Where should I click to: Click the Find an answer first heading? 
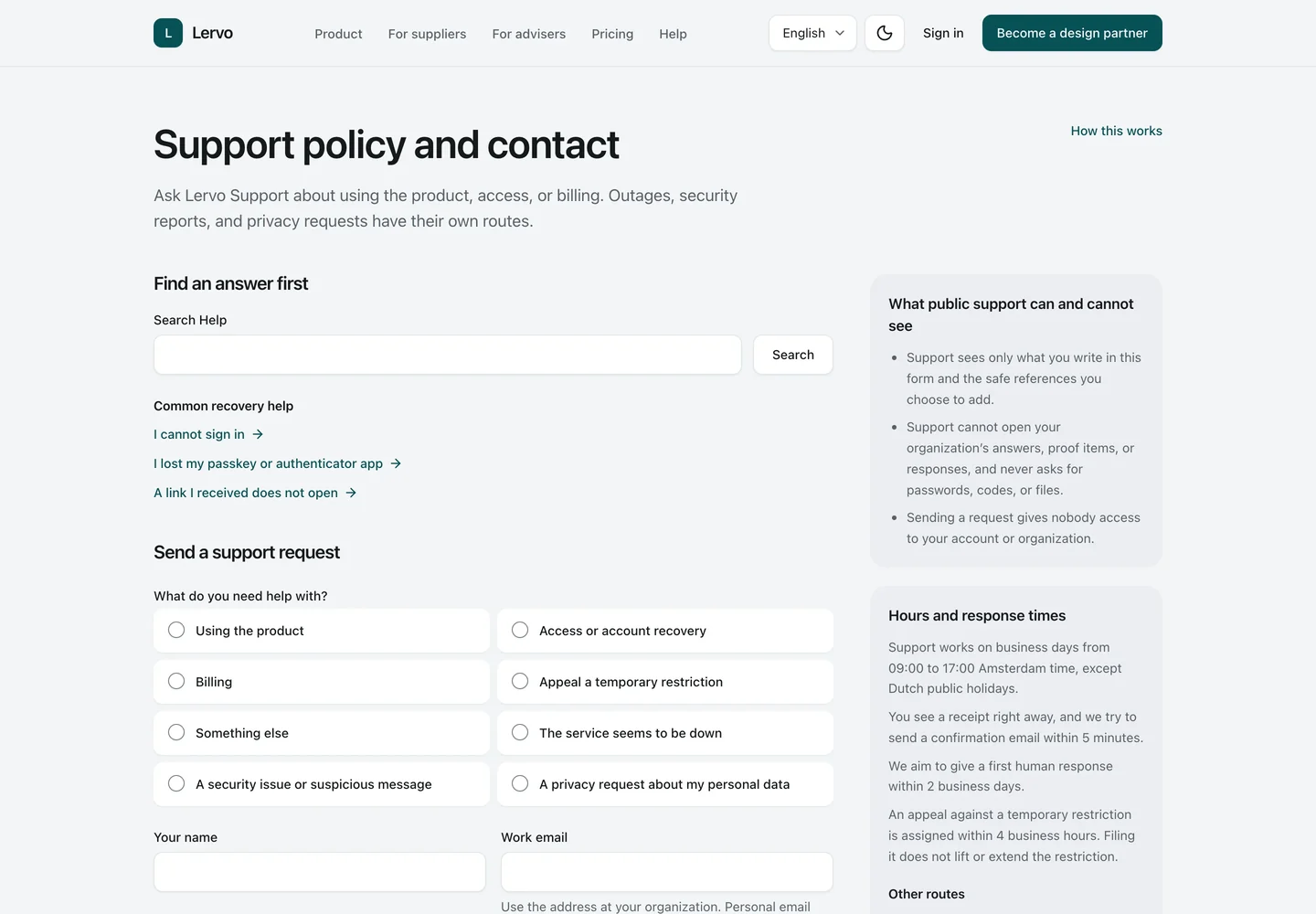(230, 283)
